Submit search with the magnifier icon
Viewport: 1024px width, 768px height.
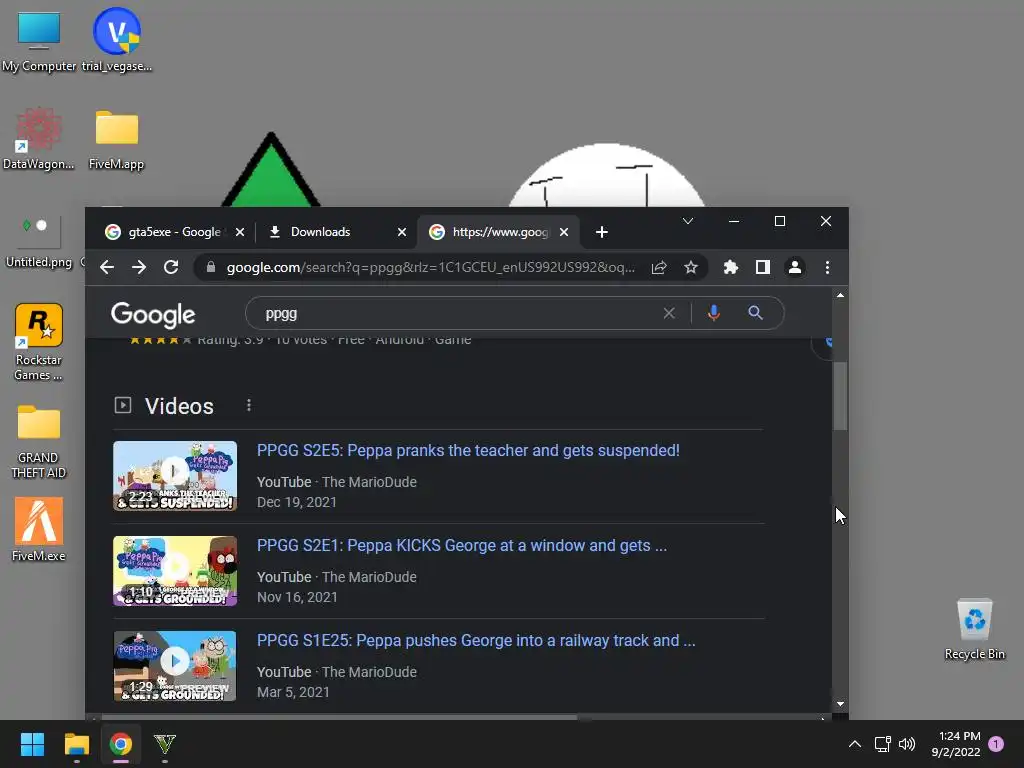756,313
